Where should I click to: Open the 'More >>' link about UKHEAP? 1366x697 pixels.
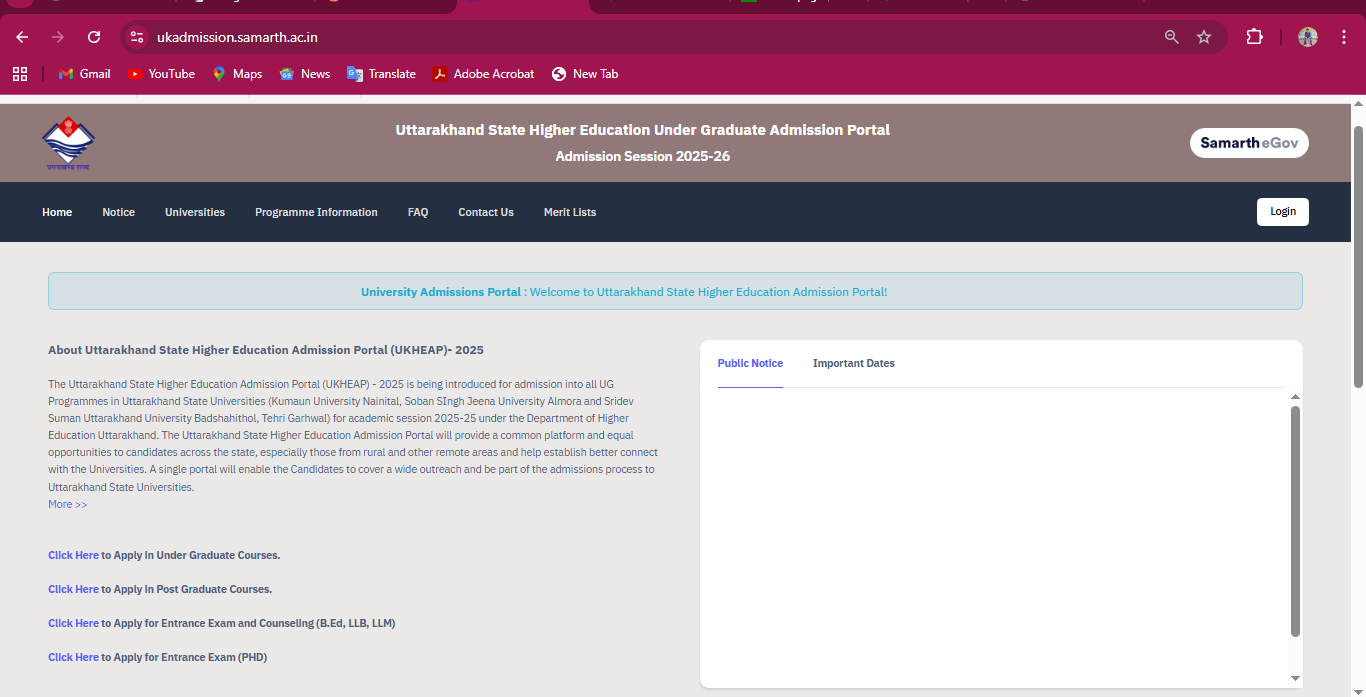click(x=67, y=503)
